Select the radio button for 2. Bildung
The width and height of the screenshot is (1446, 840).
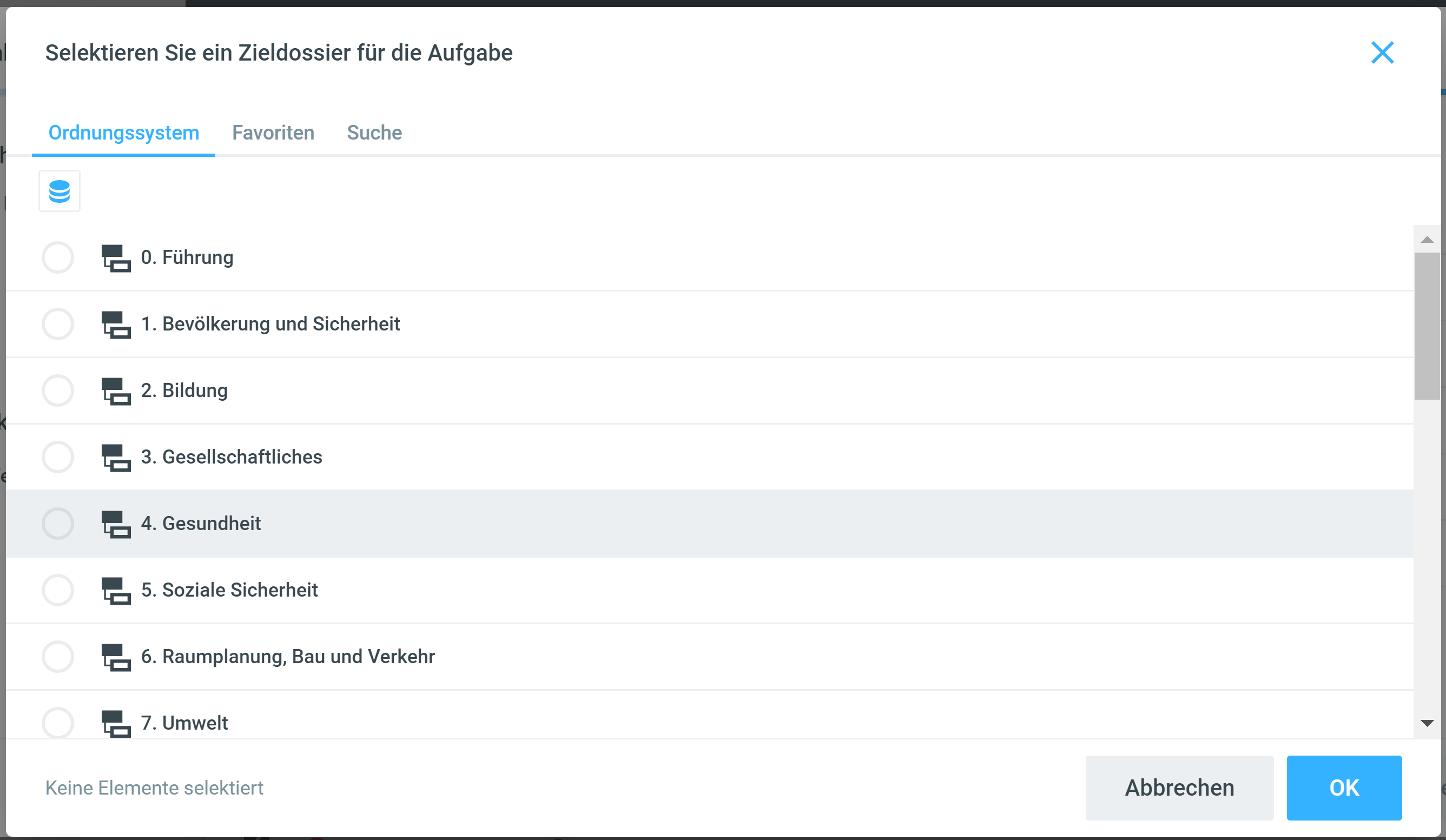(x=58, y=391)
